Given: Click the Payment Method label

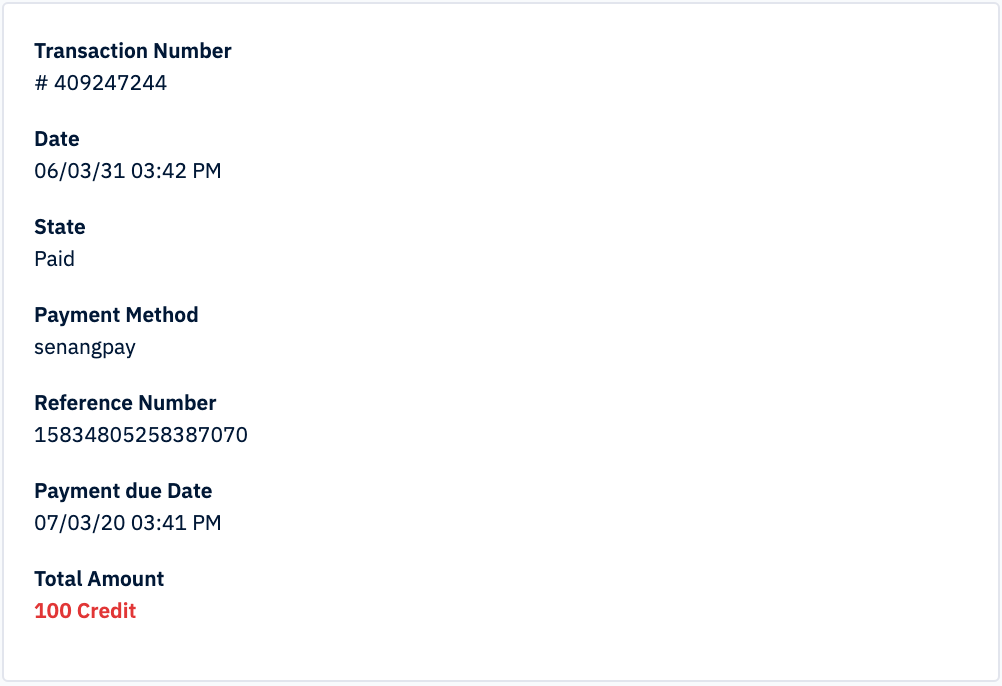Looking at the screenshot, I should point(116,316).
